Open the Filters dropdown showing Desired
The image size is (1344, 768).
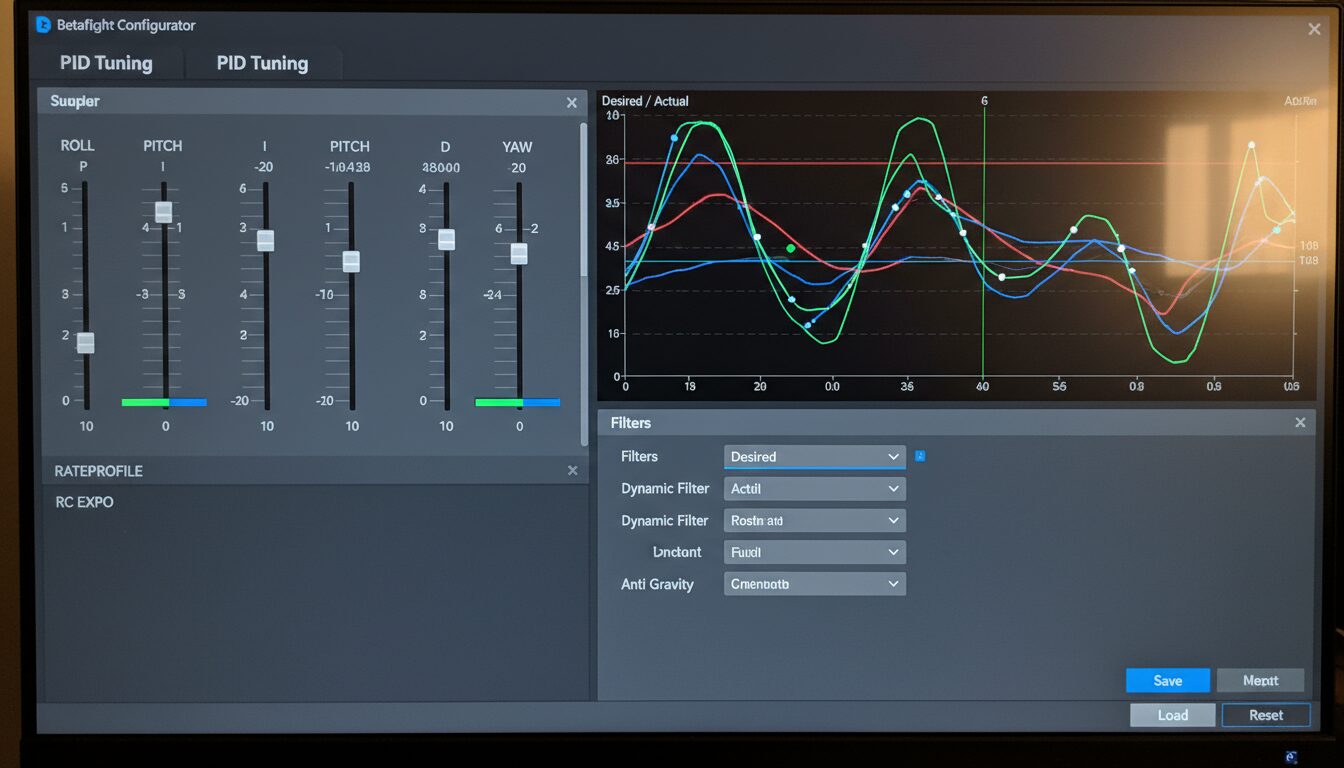click(814, 457)
